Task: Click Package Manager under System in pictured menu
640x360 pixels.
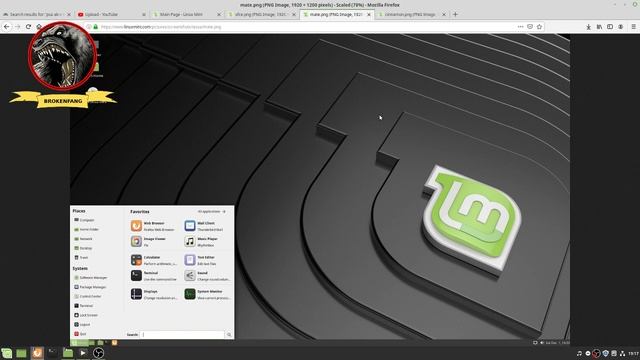Action: 90,287
